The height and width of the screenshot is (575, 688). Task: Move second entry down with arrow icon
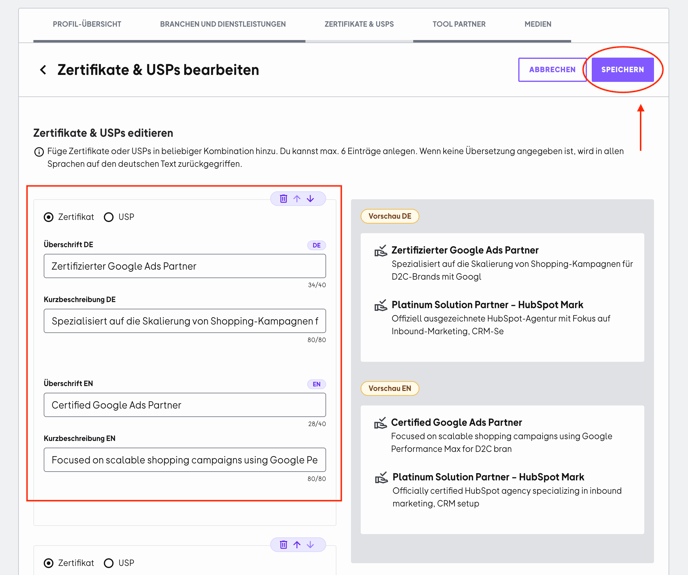coord(311,545)
